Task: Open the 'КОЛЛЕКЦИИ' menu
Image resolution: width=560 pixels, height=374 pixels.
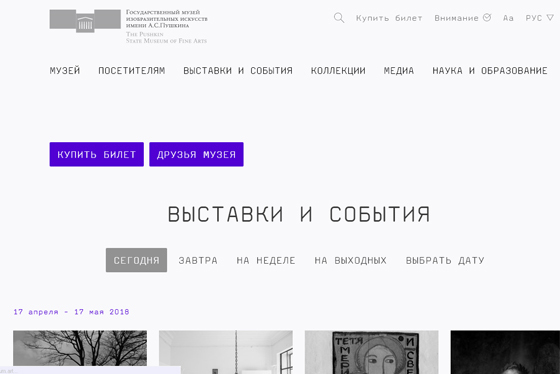Action: [338, 71]
